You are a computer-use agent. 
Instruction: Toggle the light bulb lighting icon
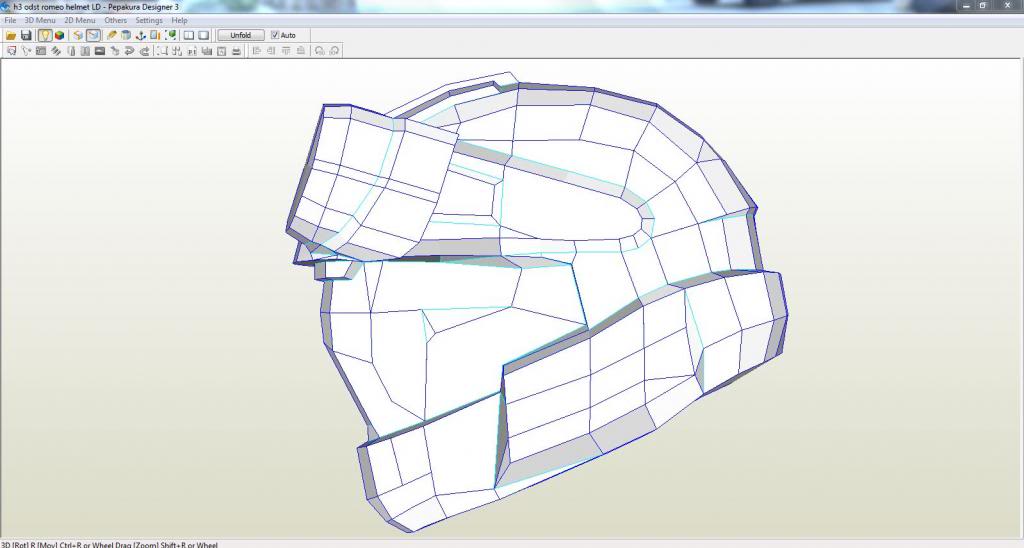click(45, 35)
